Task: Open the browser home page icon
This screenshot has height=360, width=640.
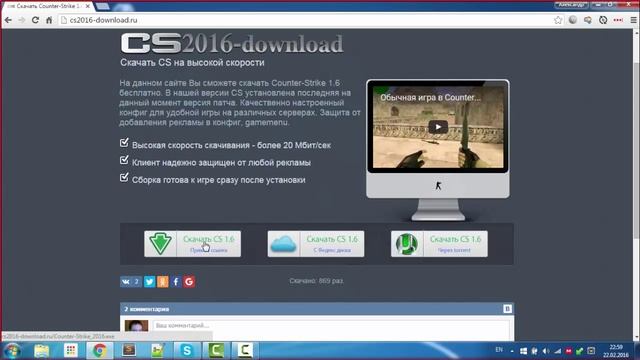Action: coord(49,20)
